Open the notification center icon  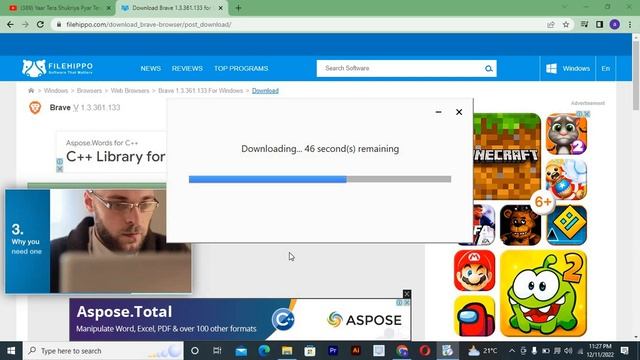tap(624, 351)
